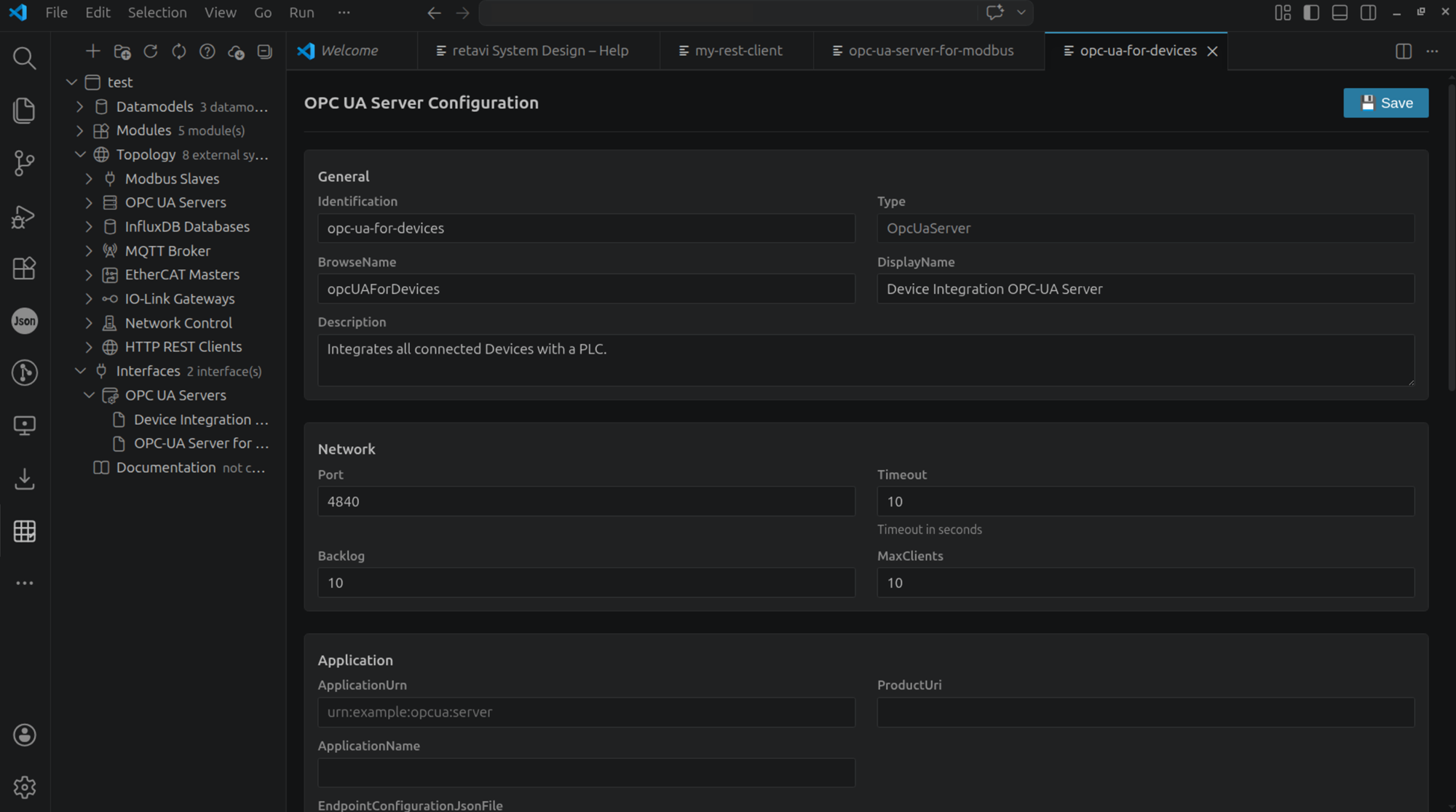Show more menu items ellipsis in menu bar
This screenshot has width=1456, height=812.
pos(344,12)
